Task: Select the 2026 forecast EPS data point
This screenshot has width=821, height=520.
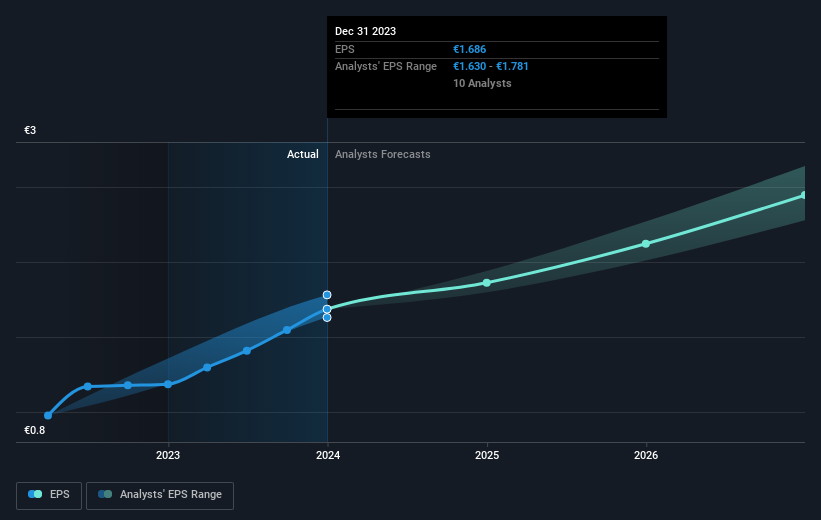Action: point(646,244)
